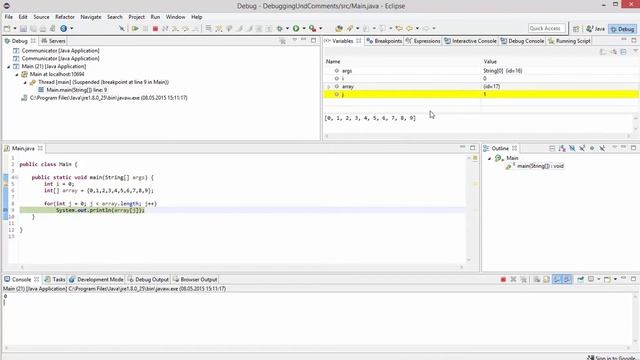Click the Quick Access search field
Image resolution: width=640 pixels, height=360 pixels.
coord(547,28)
